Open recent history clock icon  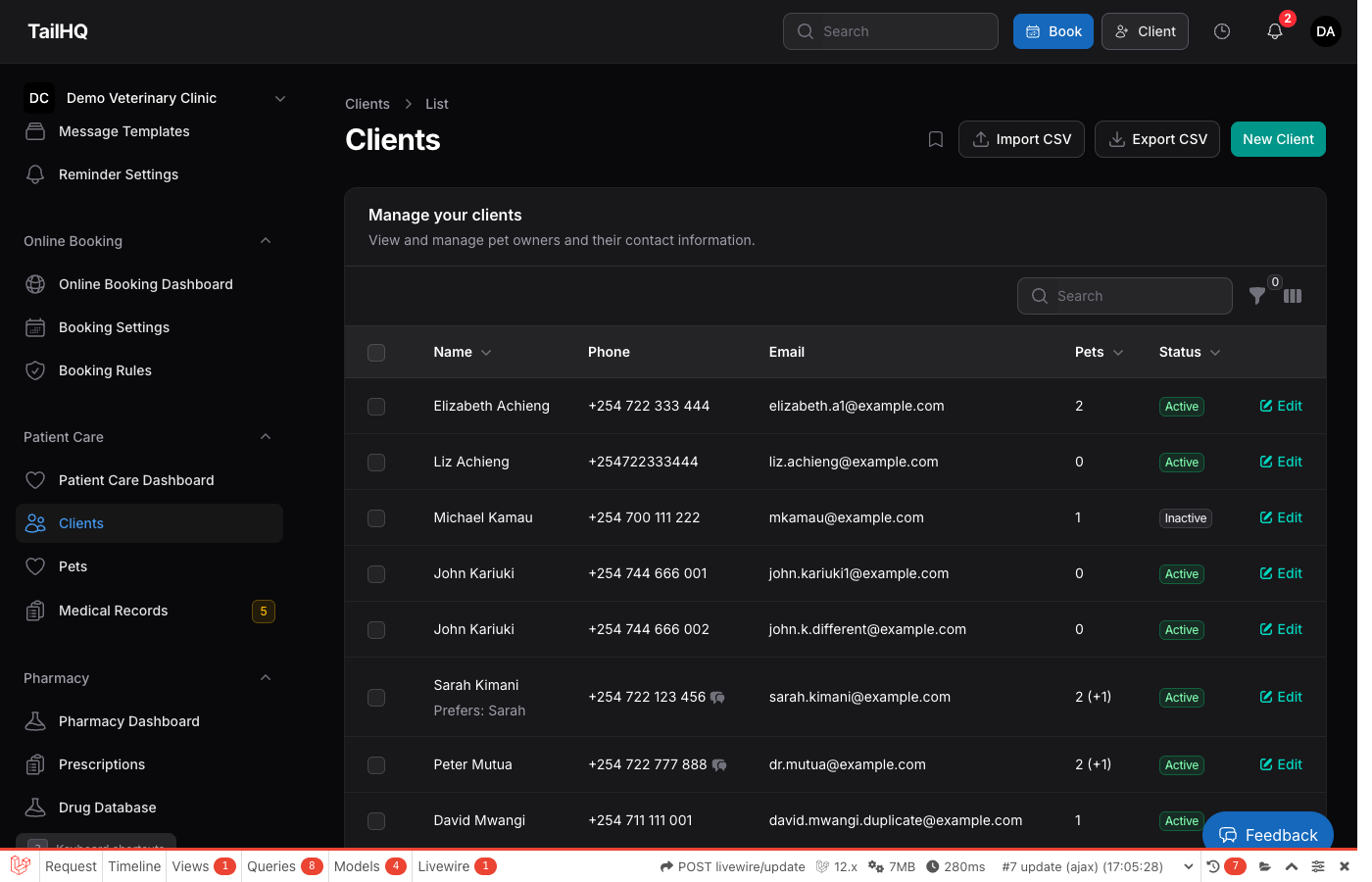coord(1221,31)
